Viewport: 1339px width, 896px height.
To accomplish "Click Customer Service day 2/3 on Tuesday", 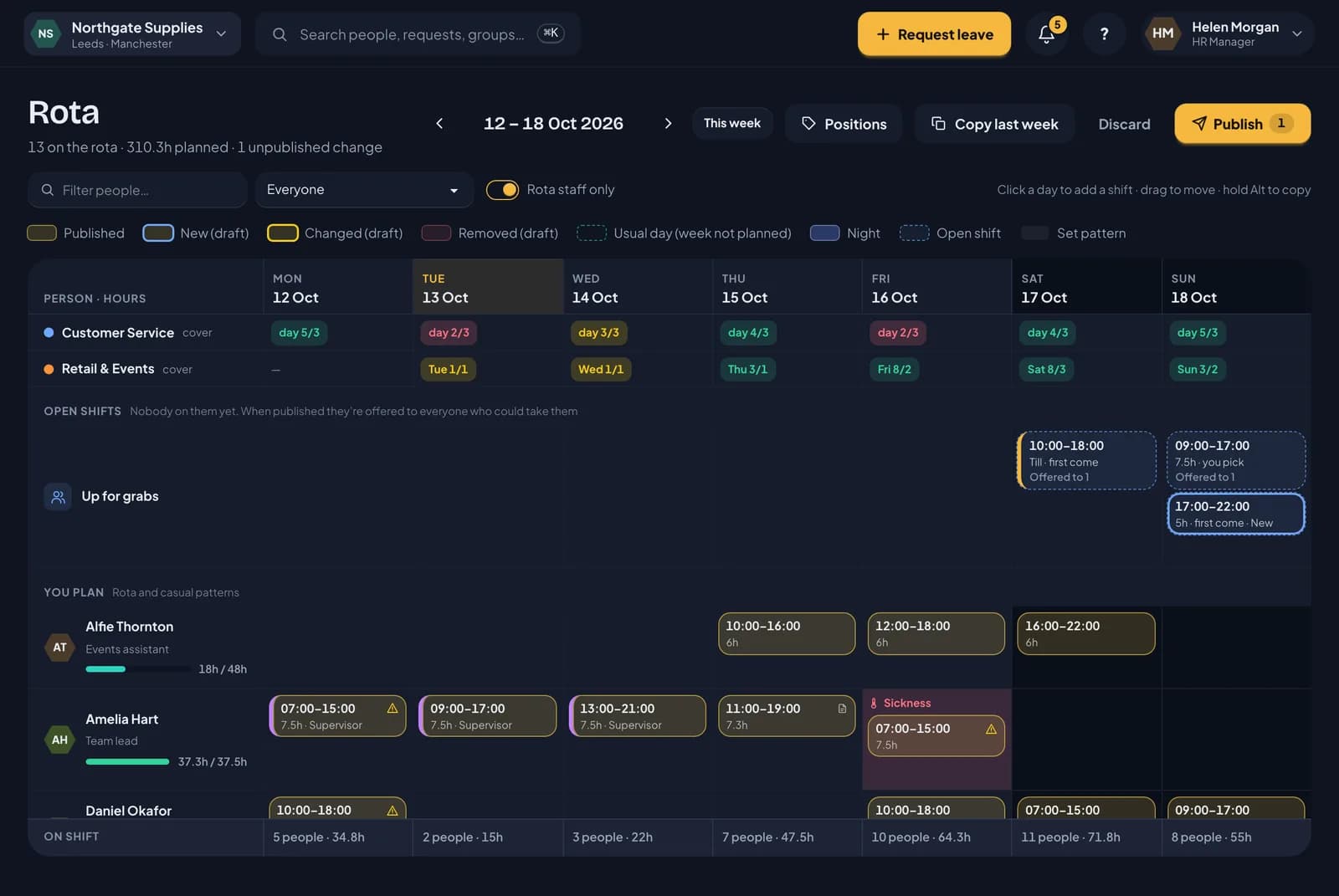I will coord(449,333).
